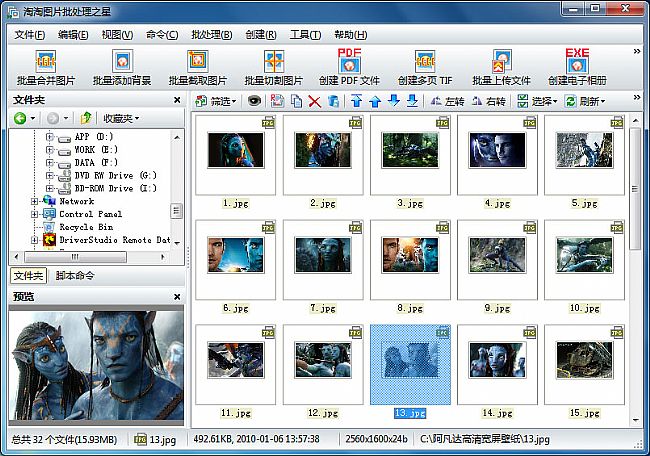
Task: Rotate image right (右转)
Action: click(488, 101)
